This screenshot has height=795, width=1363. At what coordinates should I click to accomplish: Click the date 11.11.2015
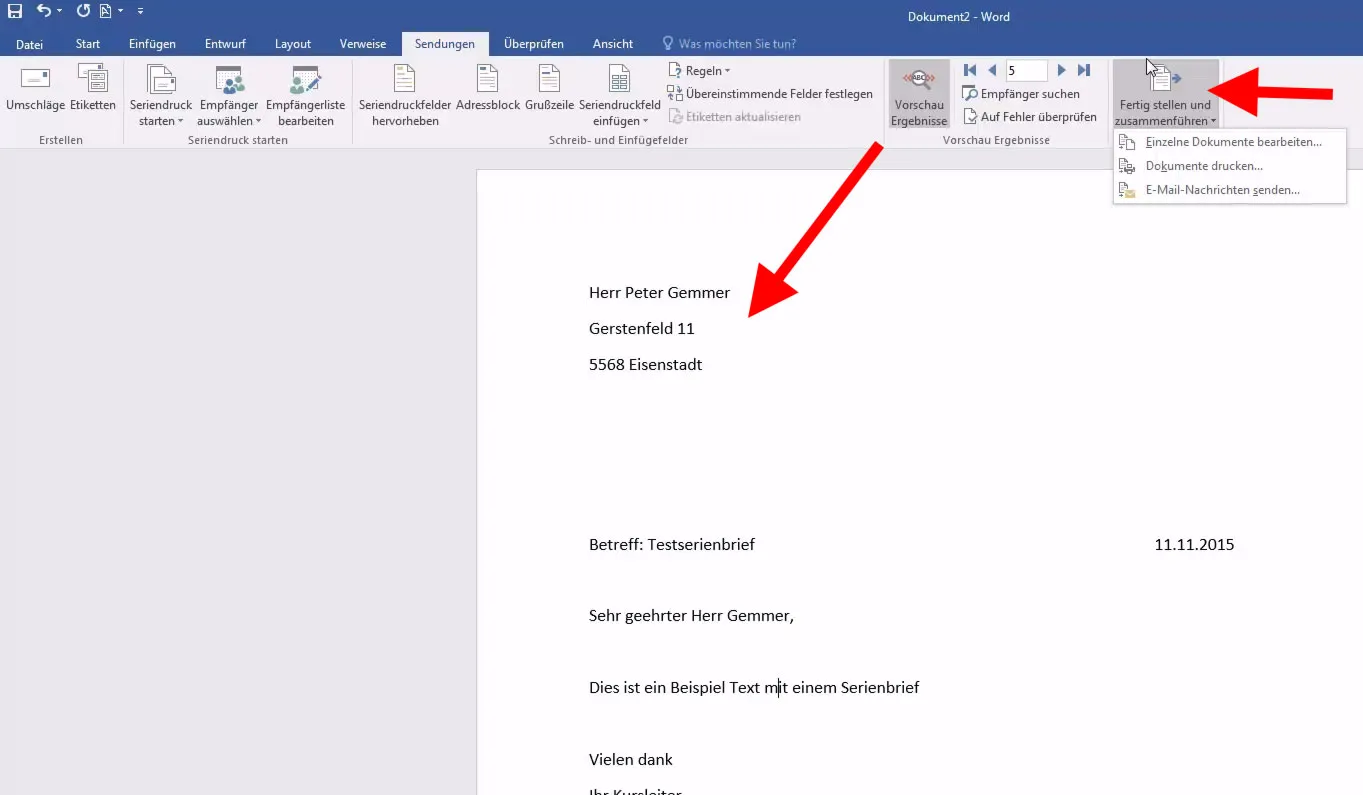pos(1194,545)
